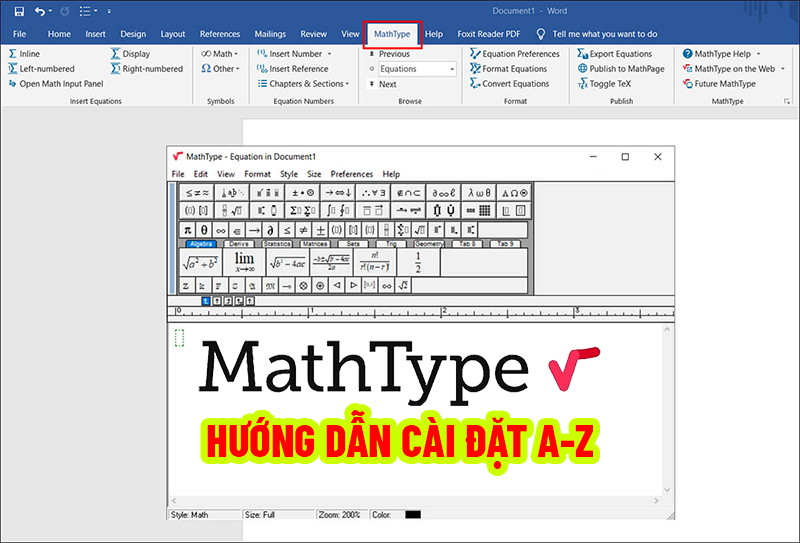Click the green empty equation slot
Viewport: 800px width, 543px height.
click(x=180, y=337)
